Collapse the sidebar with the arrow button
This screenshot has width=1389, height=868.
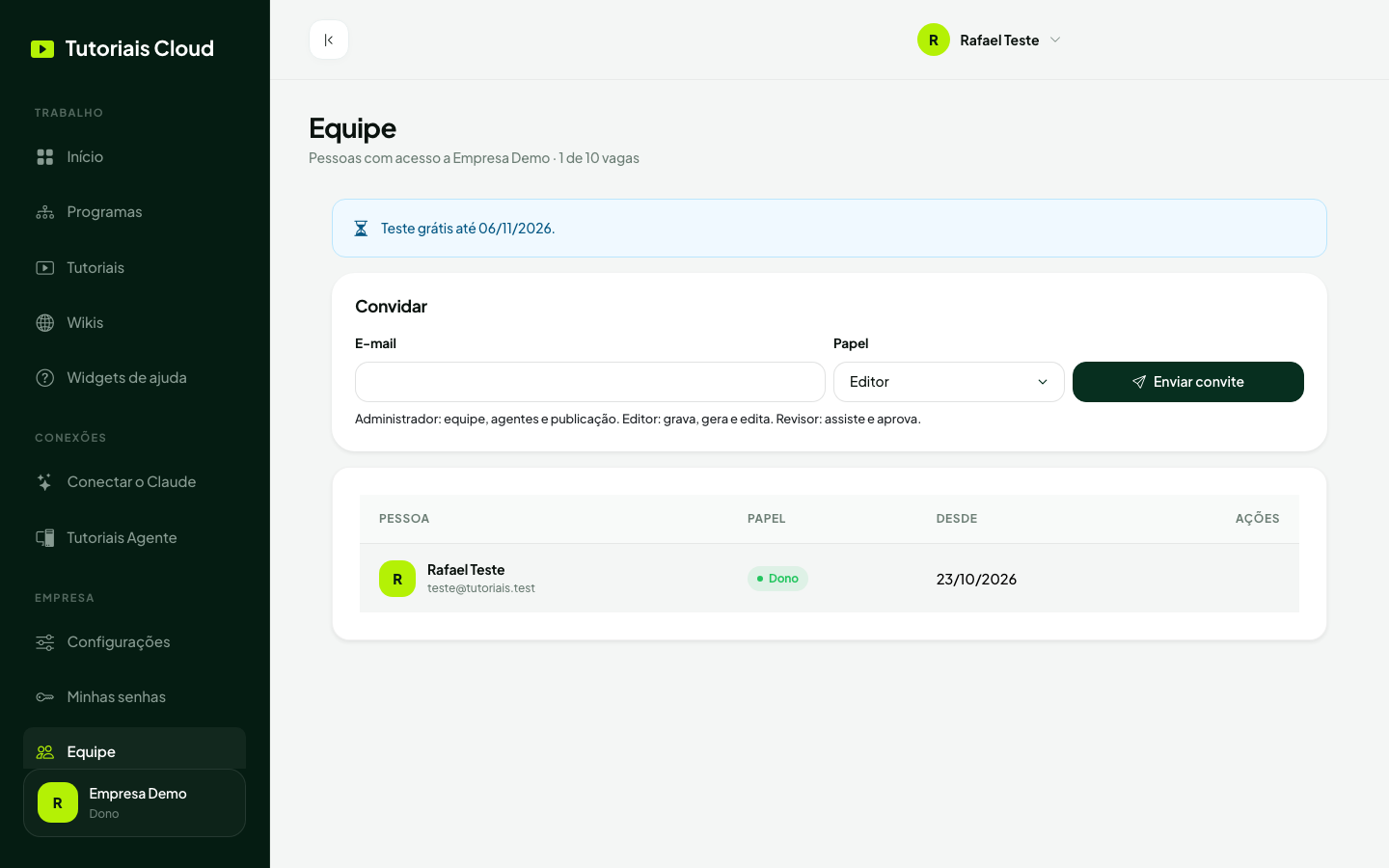[x=329, y=40]
